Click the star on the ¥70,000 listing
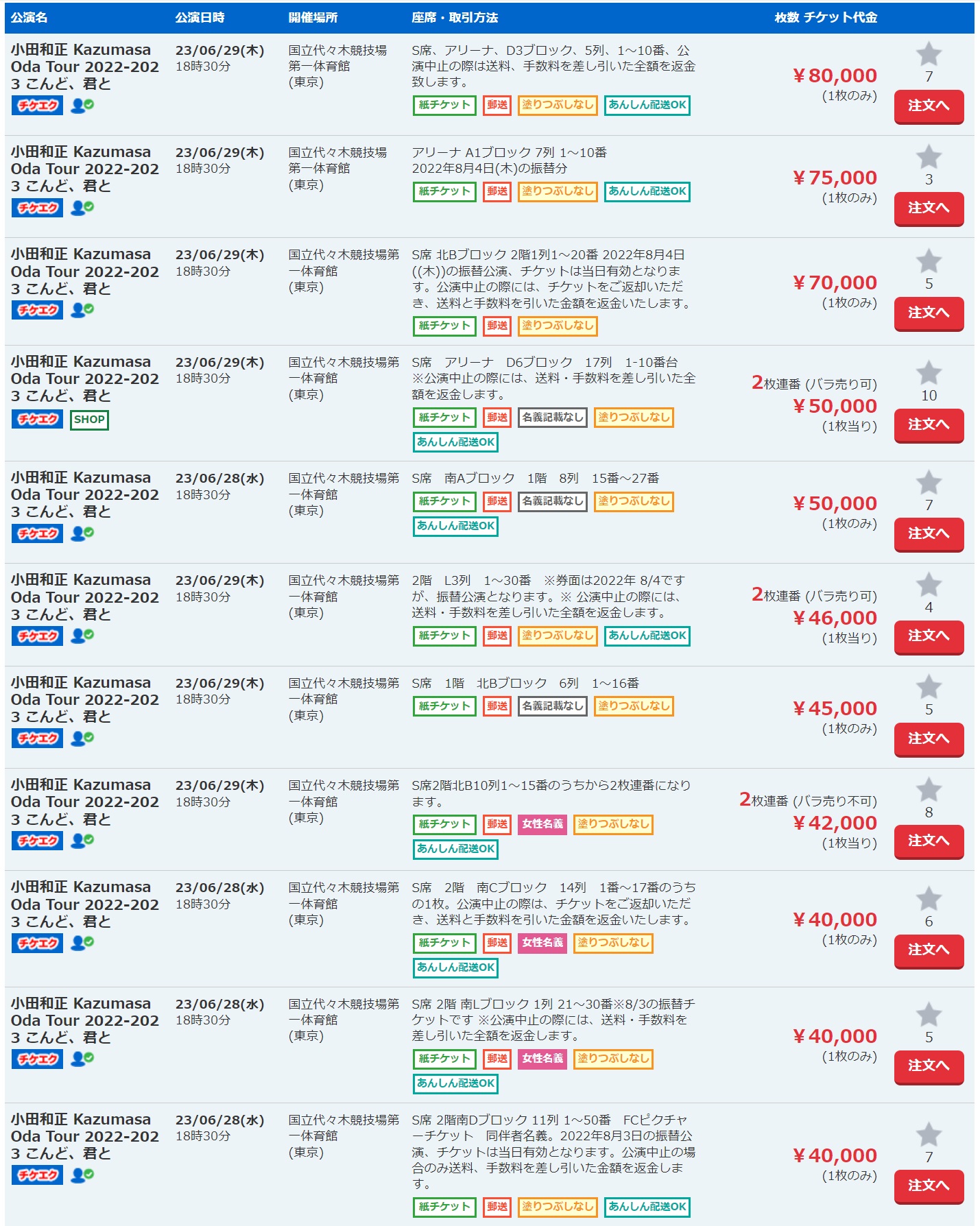This screenshot has height=1226, width=980. [929, 261]
